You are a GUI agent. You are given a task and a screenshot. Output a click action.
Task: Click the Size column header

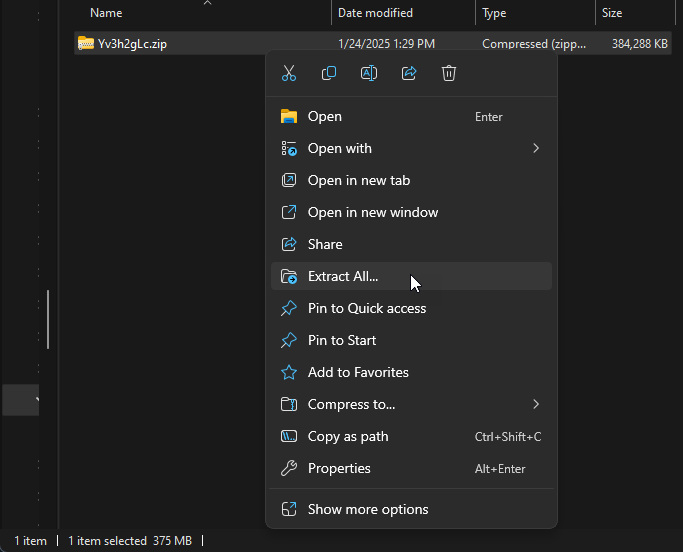click(x=612, y=13)
